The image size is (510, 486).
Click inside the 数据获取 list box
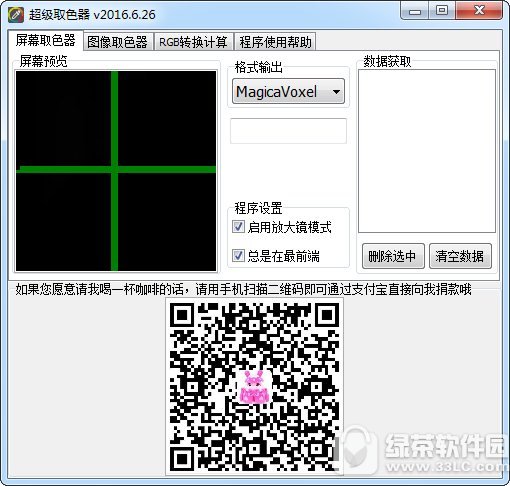point(427,151)
